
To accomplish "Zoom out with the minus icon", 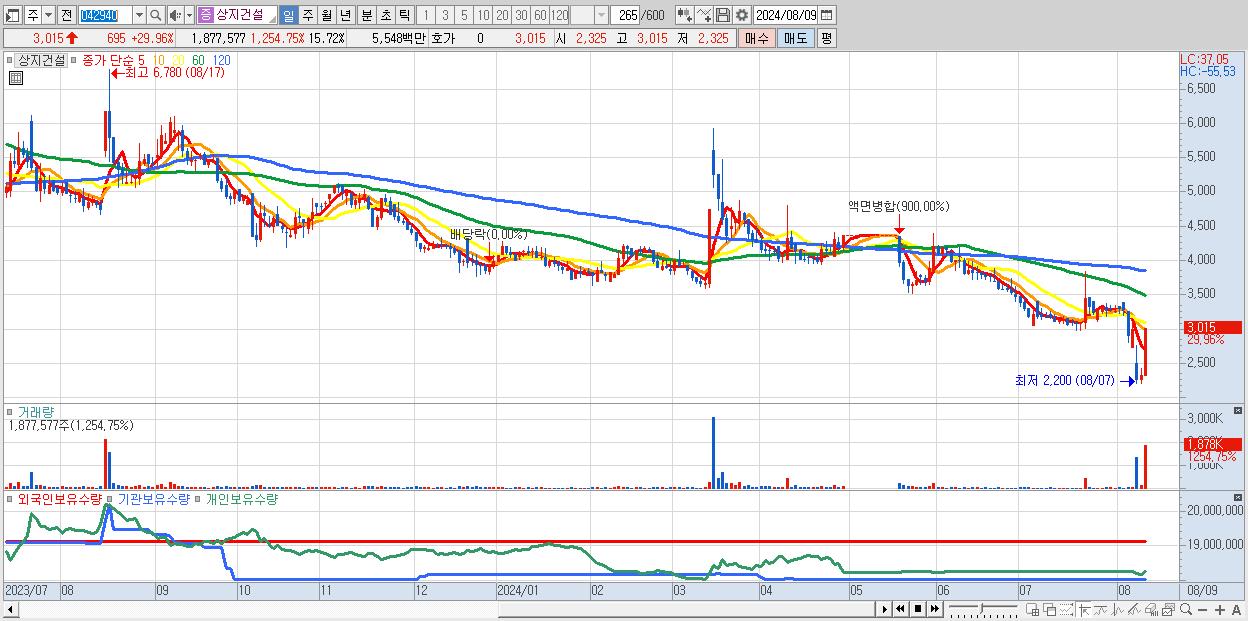I will coord(1202,610).
